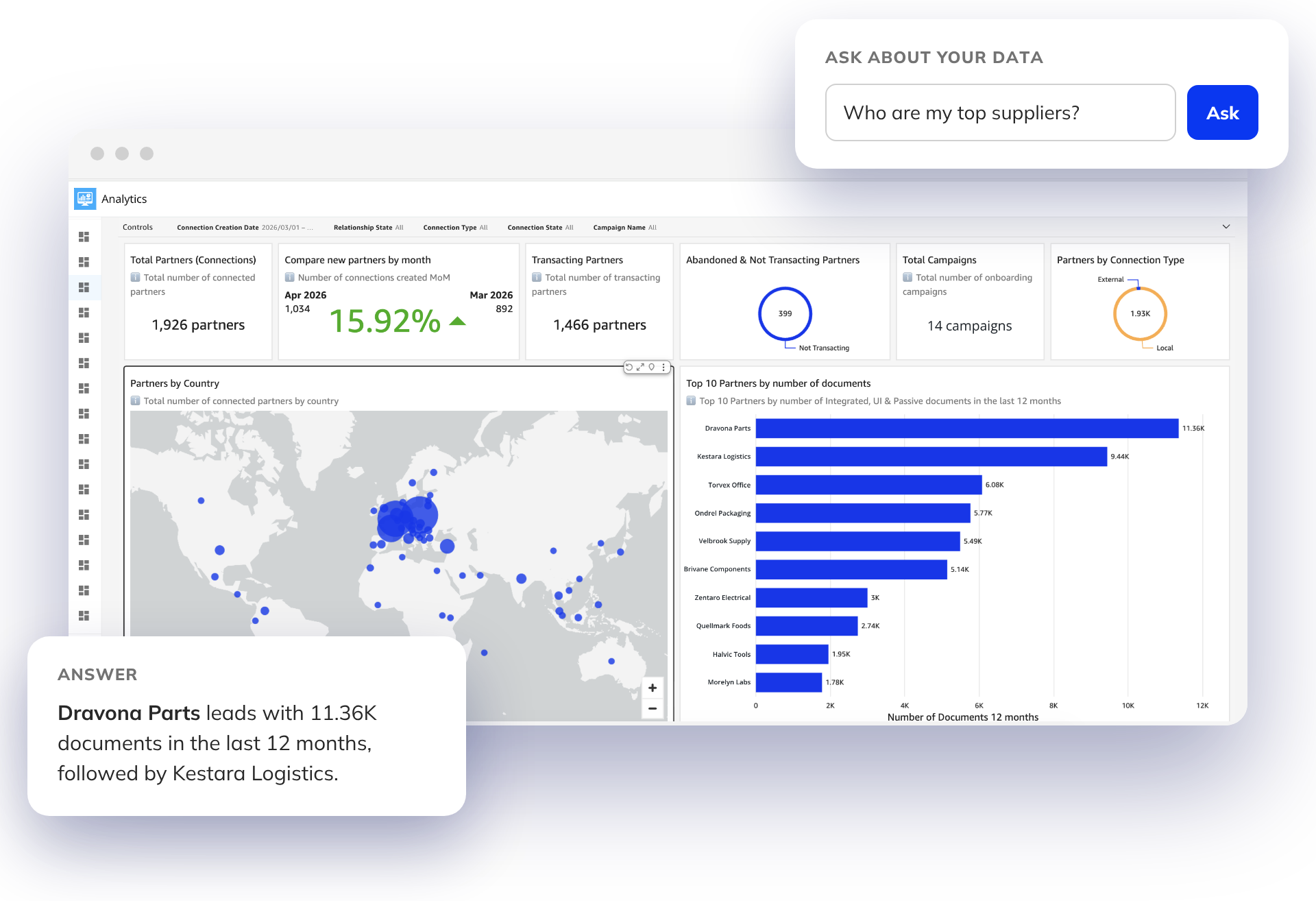
Task: Click info icon beside 'Total number of connected partners by country'
Action: tap(136, 401)
